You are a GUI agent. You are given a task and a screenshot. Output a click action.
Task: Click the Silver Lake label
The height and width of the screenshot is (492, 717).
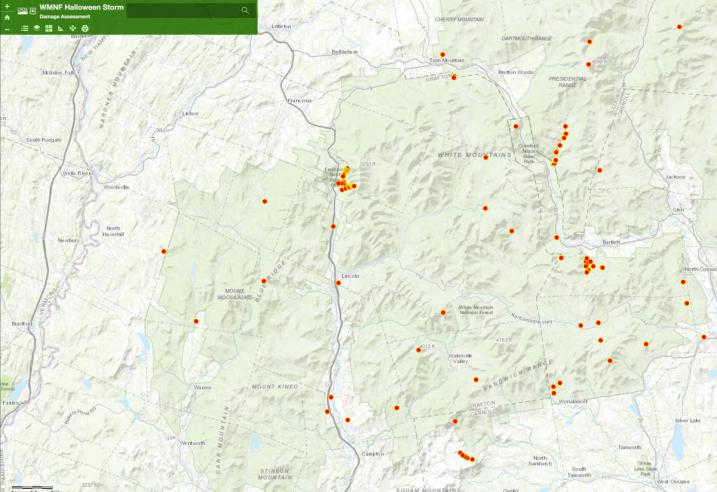click(x=688, y=420)
